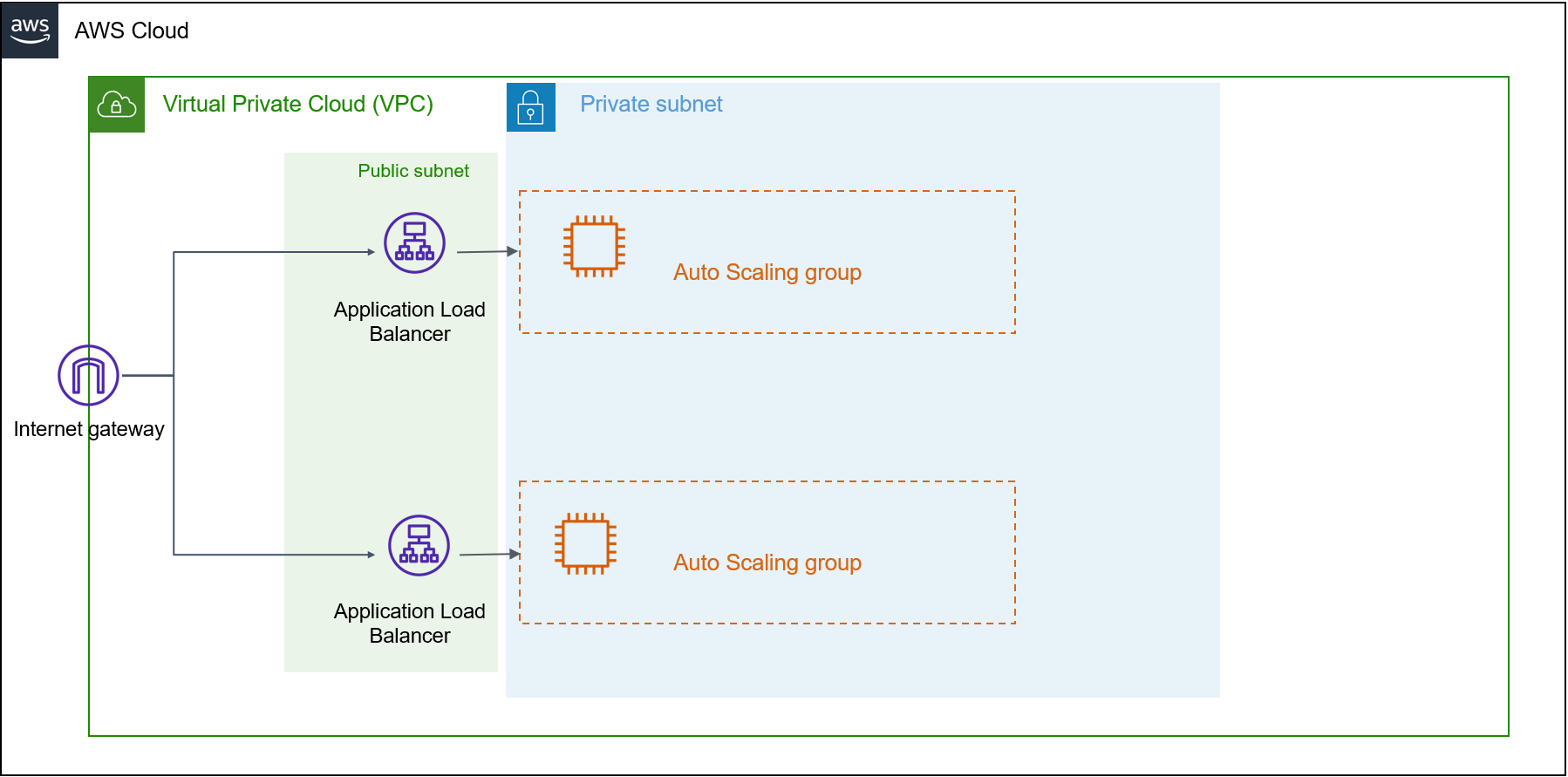This screenshot has width=1568, height=777.
Task: Select the upper 'Auto Scaling group' text
Action: pyautogui.click(x=767, y=273)
